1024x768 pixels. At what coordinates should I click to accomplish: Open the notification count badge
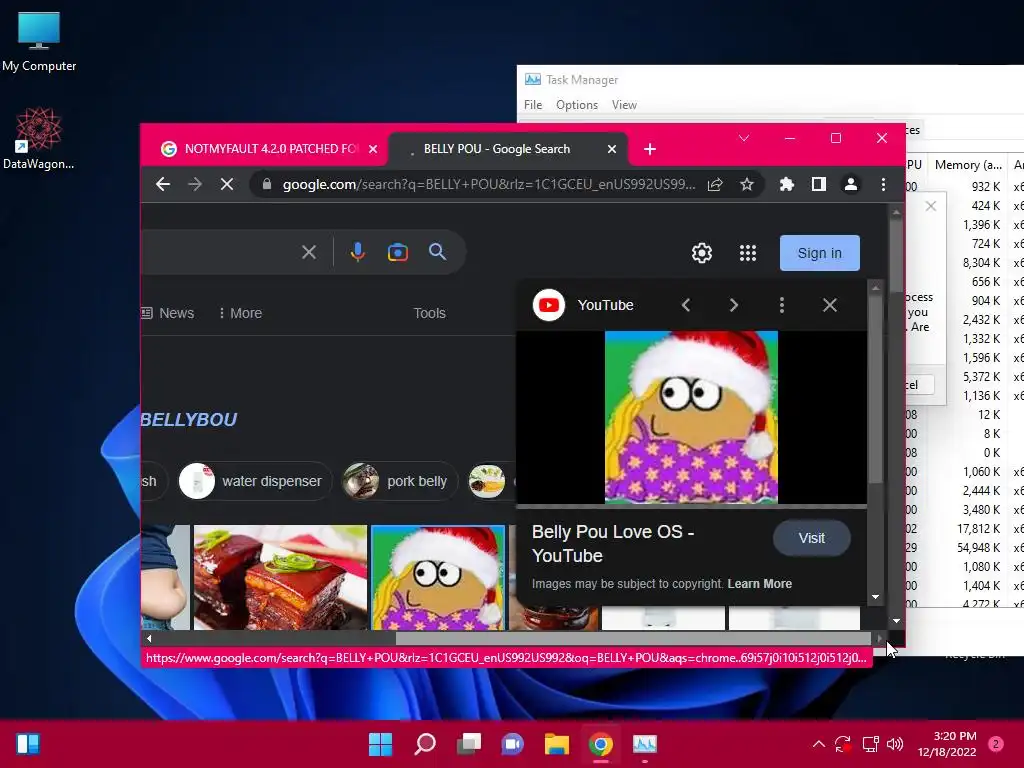(x=996, y=744)
